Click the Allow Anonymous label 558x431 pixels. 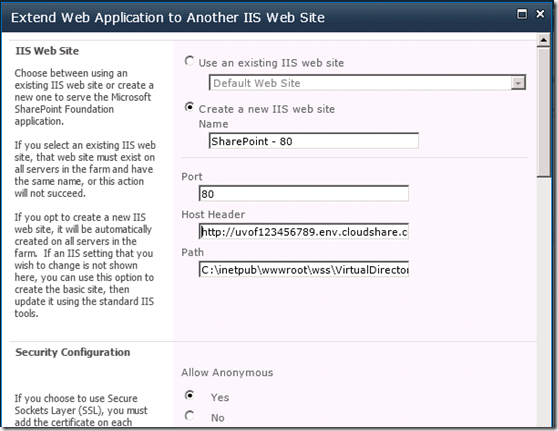coord(227,372)
